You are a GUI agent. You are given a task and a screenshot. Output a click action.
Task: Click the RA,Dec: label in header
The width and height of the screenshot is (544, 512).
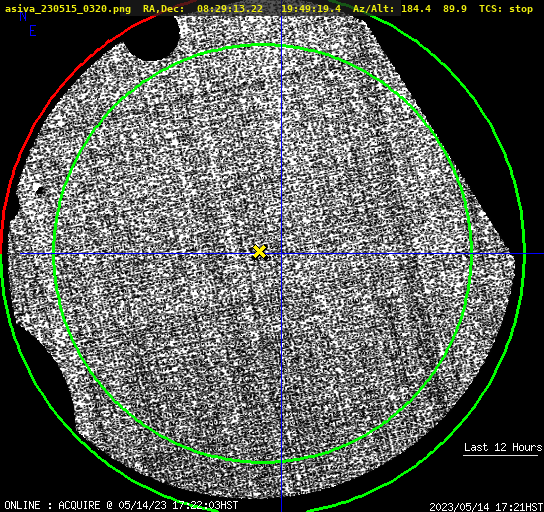click(163, 9)
